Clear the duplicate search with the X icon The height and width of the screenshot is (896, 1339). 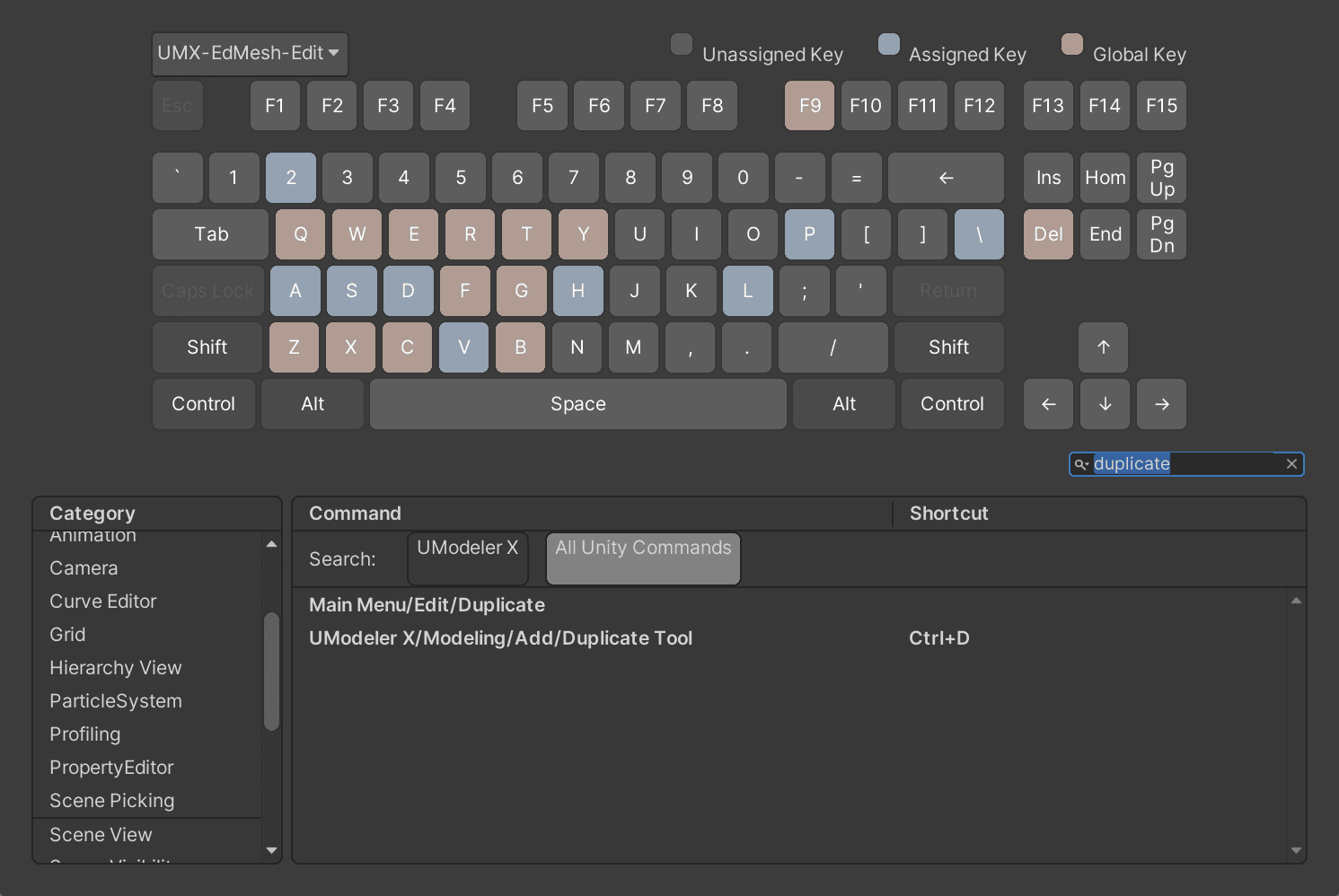point(1291,464)
